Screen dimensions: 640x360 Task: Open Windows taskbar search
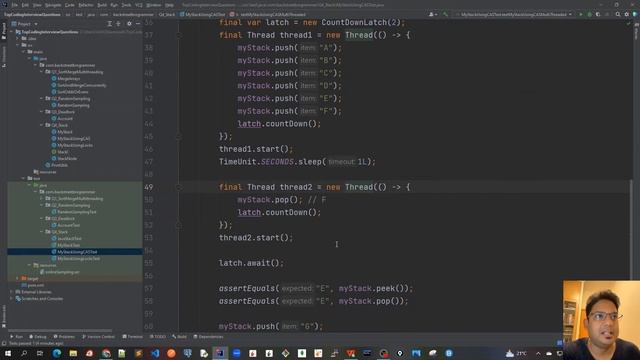(24, 353)
